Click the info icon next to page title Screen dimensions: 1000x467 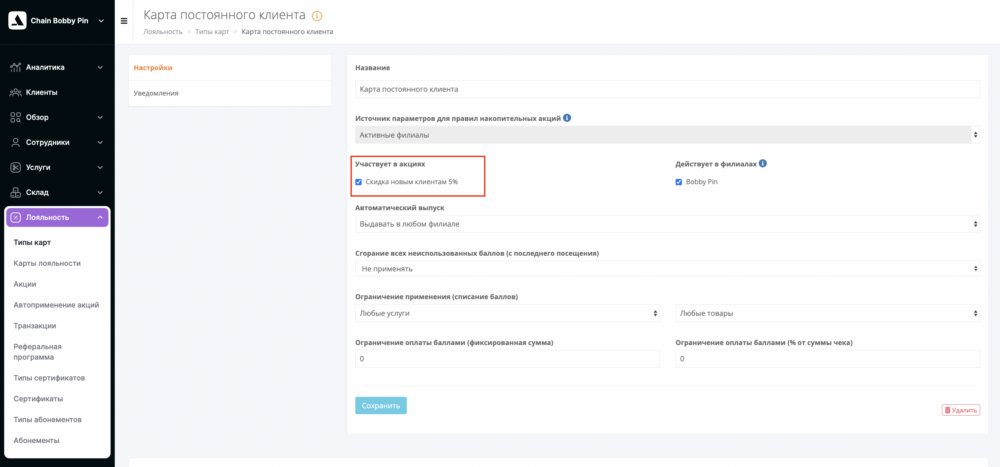point(317,15)
